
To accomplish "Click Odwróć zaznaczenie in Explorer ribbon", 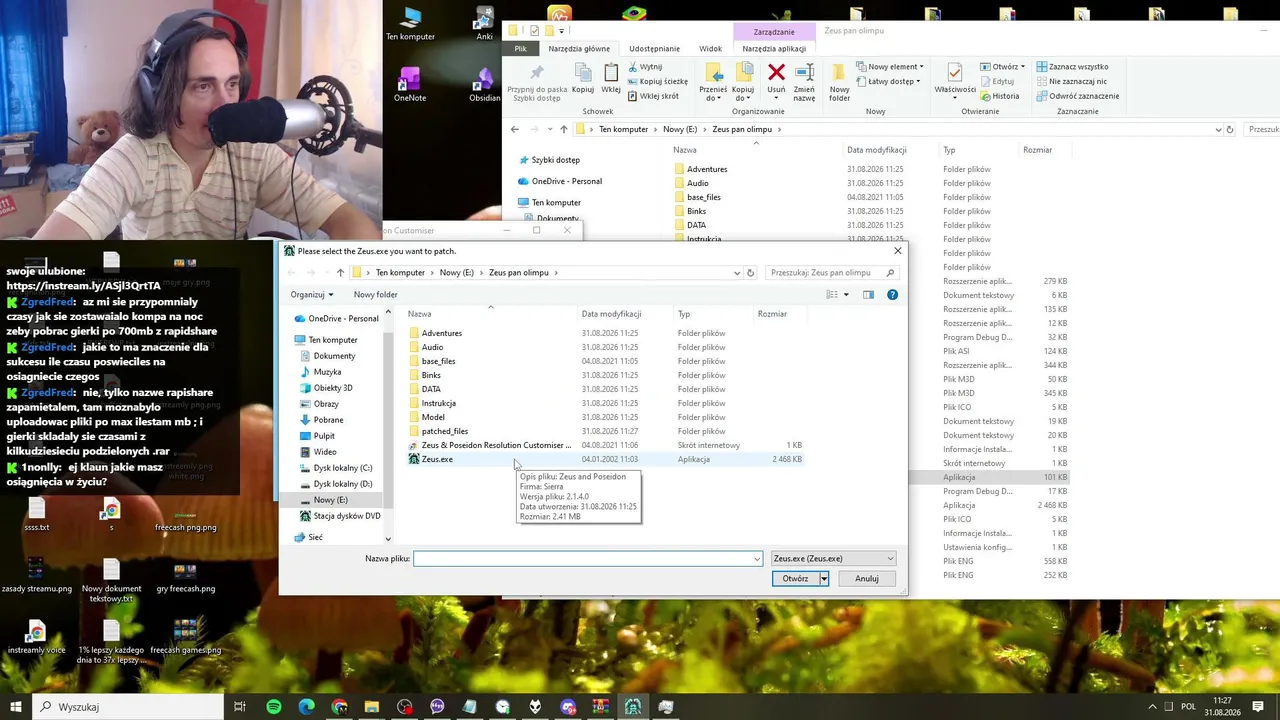I will click(1078, 96).
